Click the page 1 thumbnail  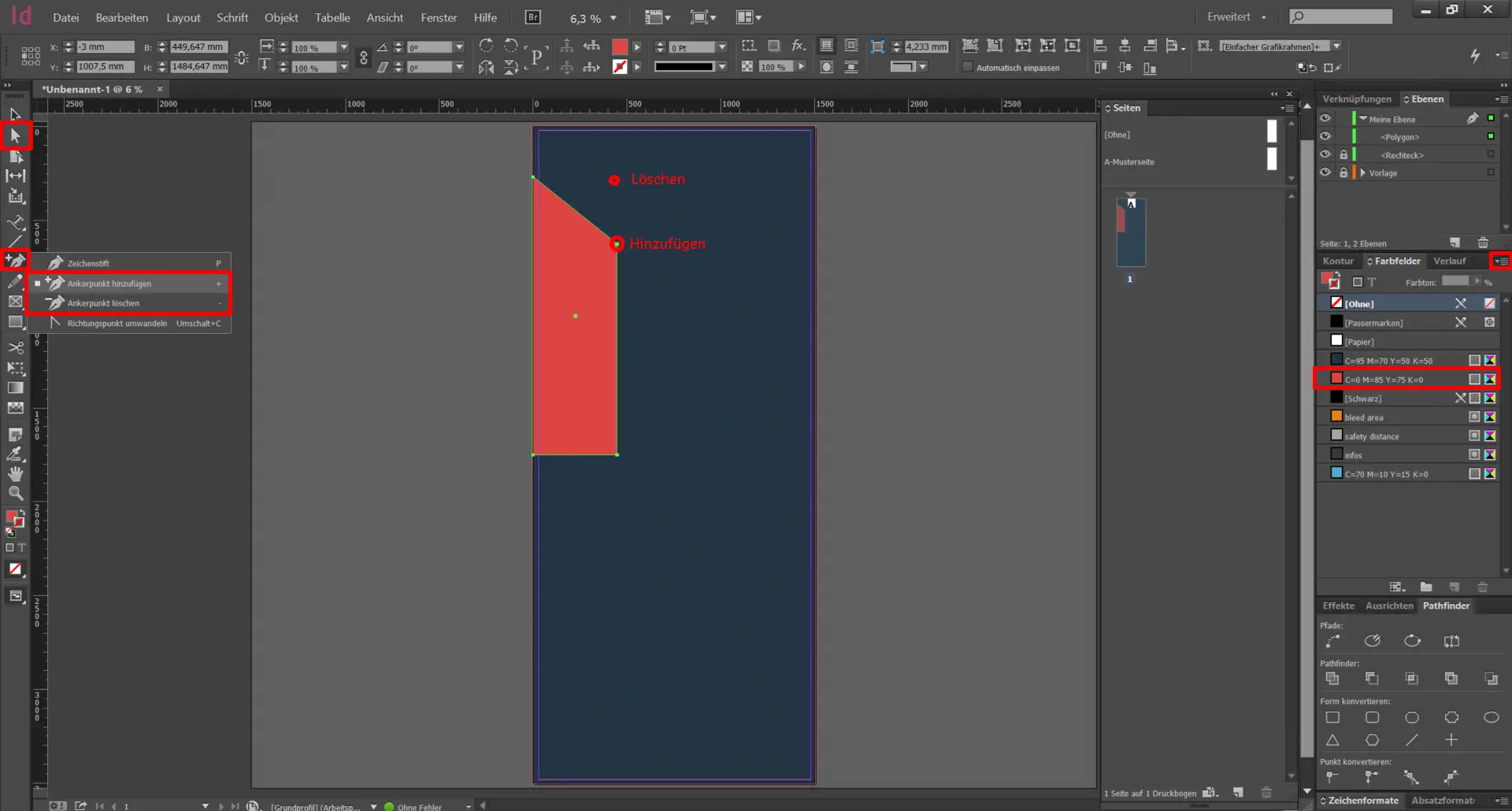coord(1131,233)
